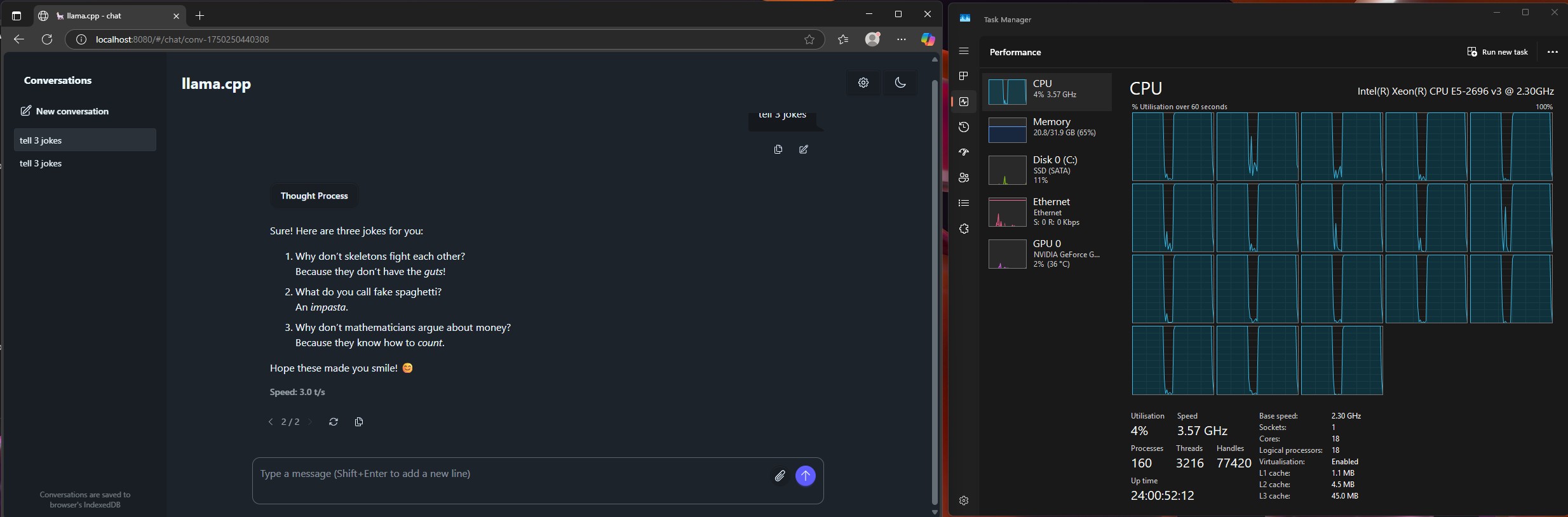
Task: View site information for localhost
Action: click(81, 39)
